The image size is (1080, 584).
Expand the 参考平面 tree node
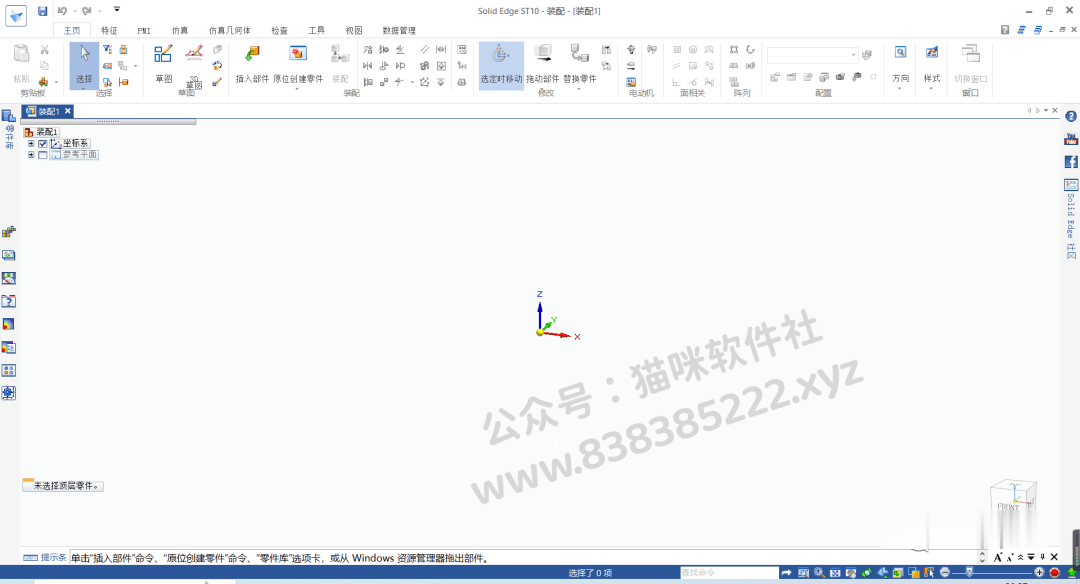tap(31, 155)
